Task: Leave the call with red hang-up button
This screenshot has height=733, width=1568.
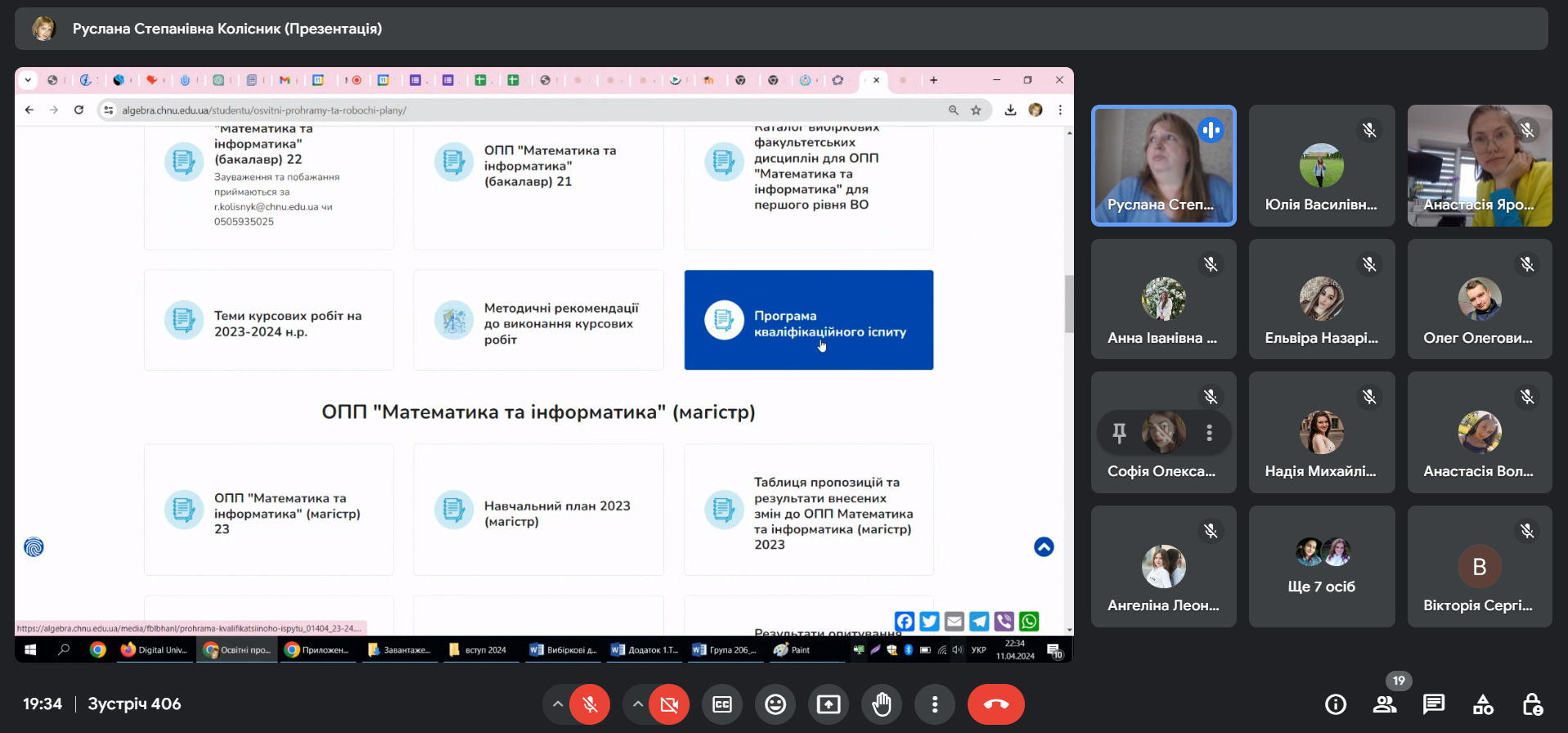Action: point(995,704)
